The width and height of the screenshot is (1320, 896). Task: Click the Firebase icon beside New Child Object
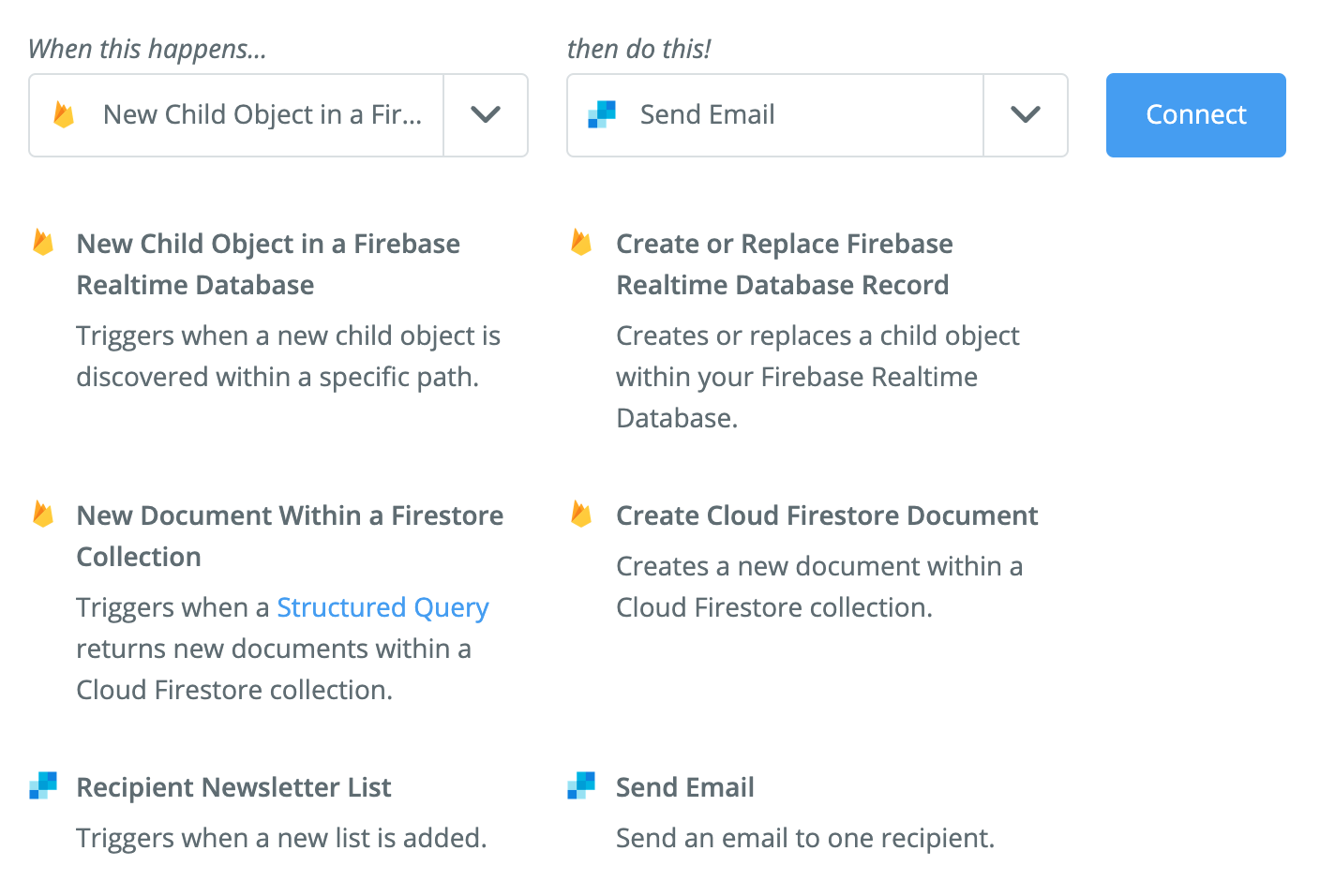click(43, 243)
